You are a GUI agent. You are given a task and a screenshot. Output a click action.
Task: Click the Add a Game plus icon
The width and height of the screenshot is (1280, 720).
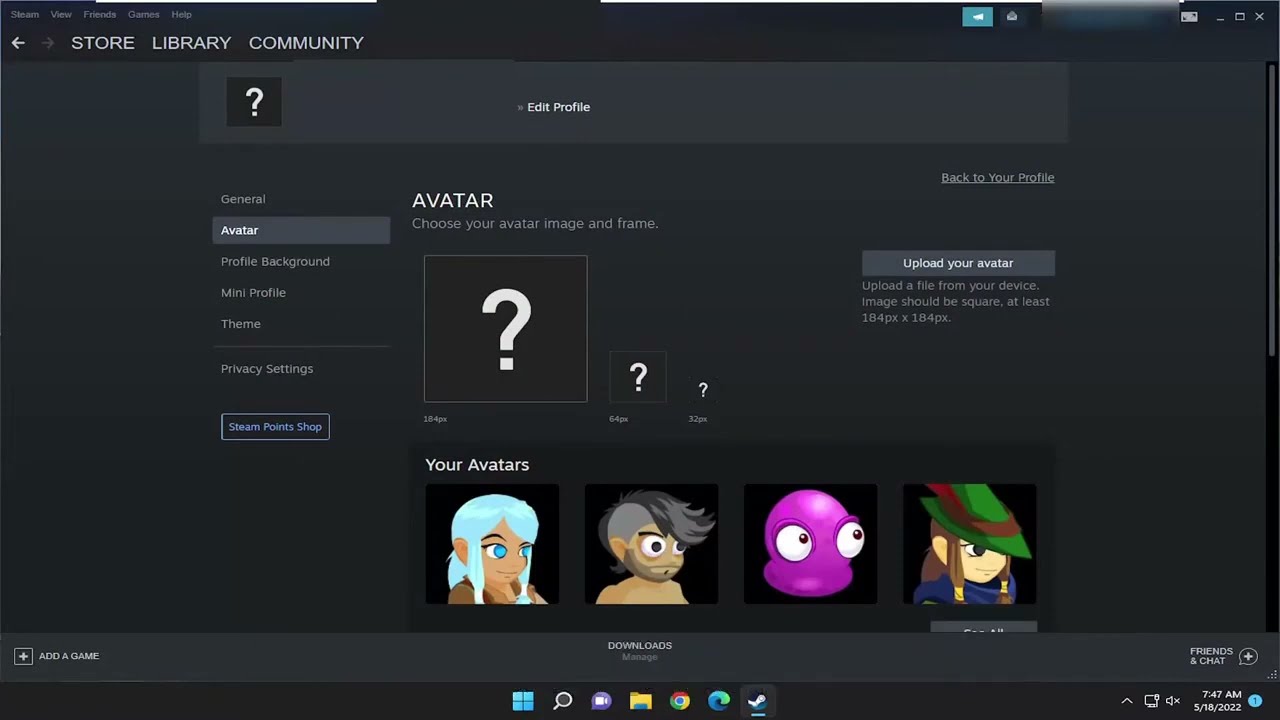23,656
